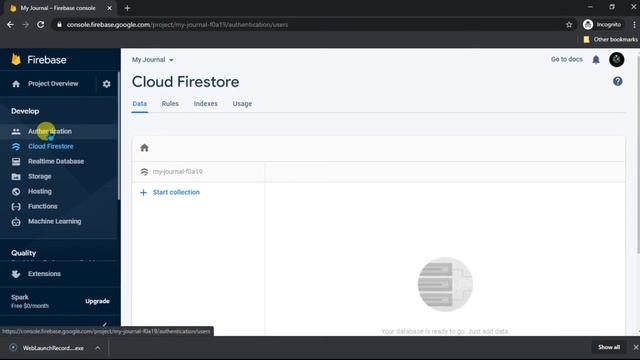Image resolution: width=640 pixels, height=360 pixels.
Task: Open Storage in the sidebar
Action: (40, 177)
